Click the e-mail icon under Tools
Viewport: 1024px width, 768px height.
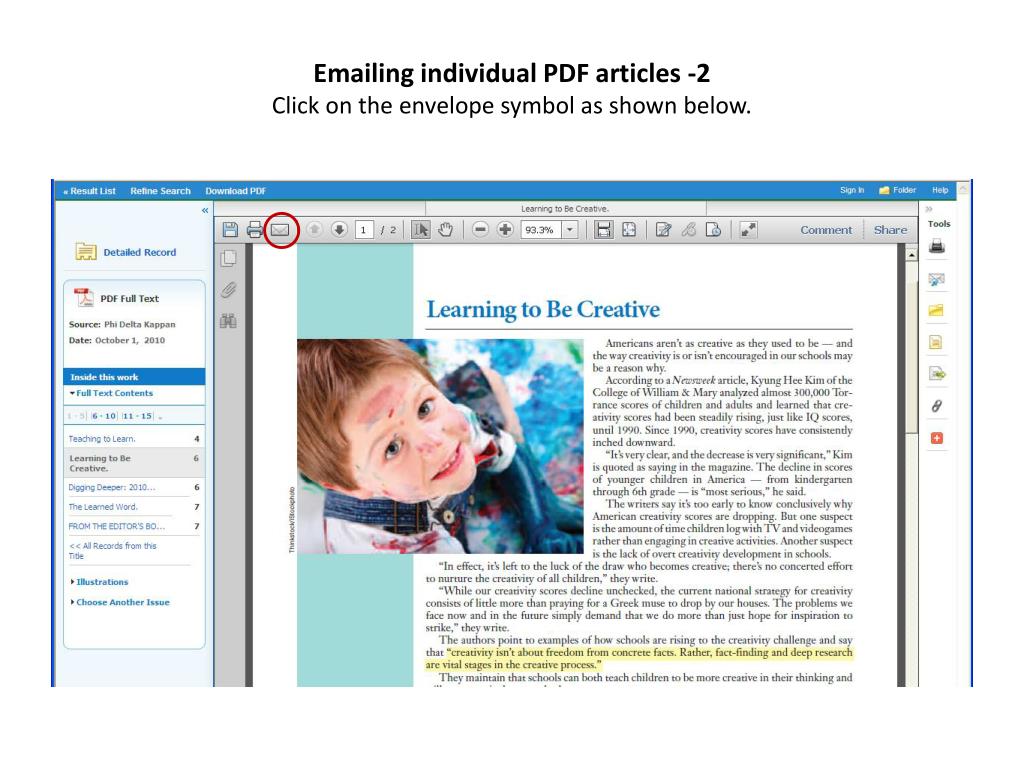(937, 280)
